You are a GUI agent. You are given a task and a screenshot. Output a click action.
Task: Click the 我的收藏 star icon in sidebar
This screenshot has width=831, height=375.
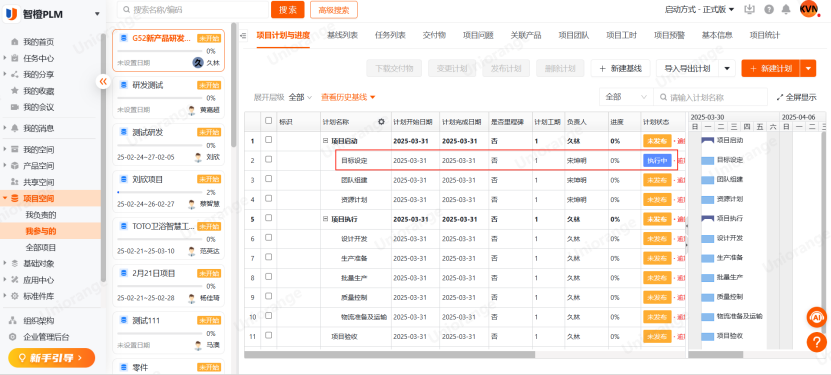coord(14,91)
